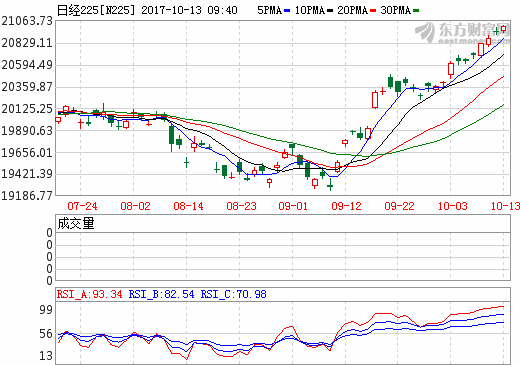Click the East Money watermark logo
Screen dimensions: 520x365
point(462,33)
